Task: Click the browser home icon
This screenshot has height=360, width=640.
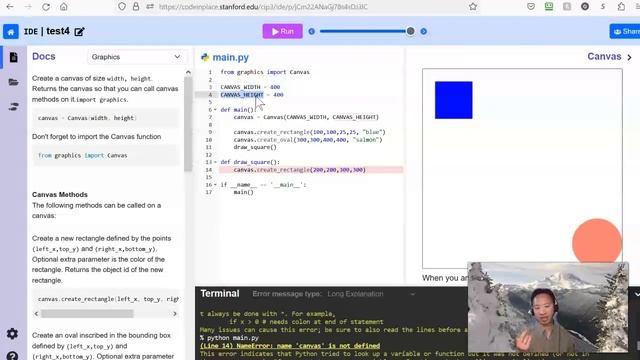Action: pyautogui.click(x=64, y=7)
